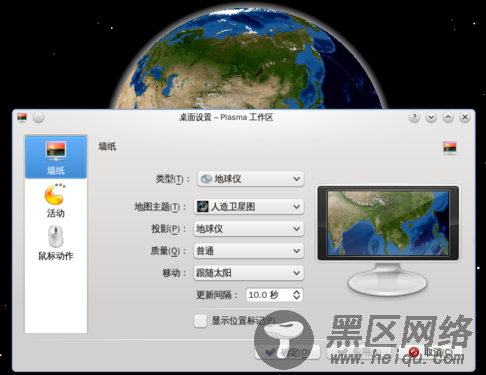Click the 更新间隔 label
The height and width of the screenshot is (375, 486).
217,295
